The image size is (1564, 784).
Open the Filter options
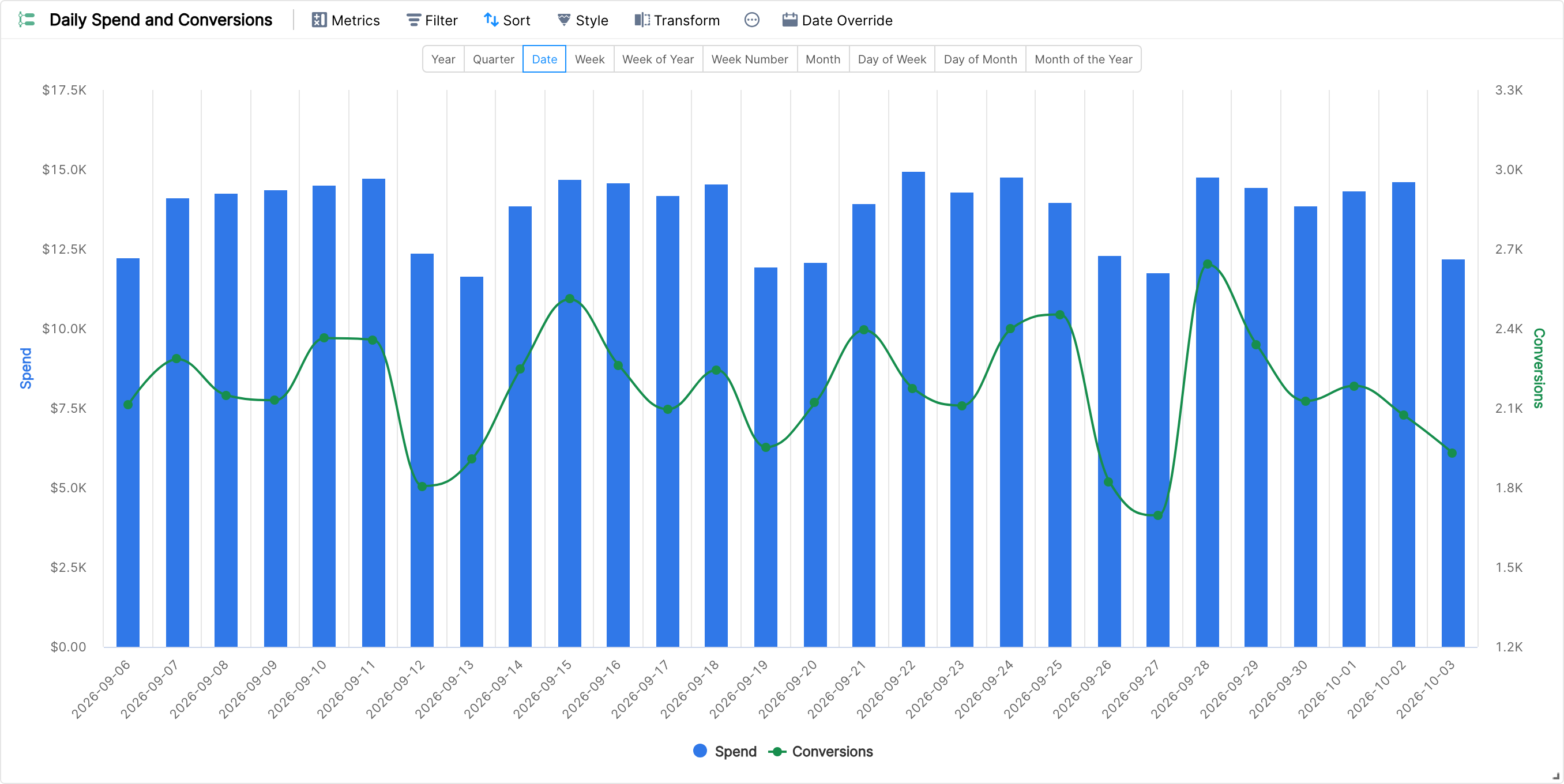[432, 20]
